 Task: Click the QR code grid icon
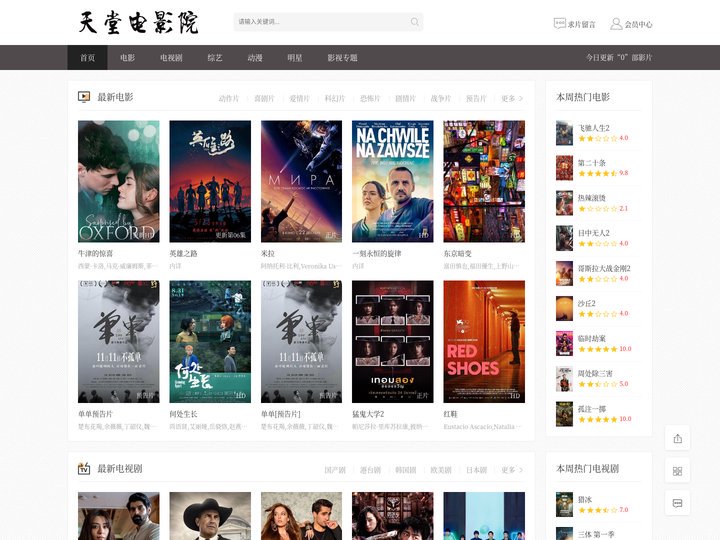[x=677, y=471]
